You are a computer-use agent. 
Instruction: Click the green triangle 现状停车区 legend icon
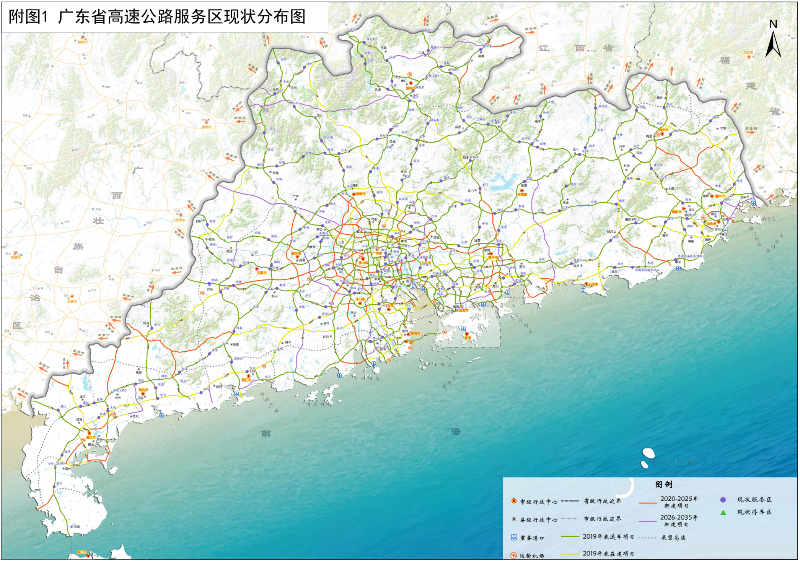[x=722, y=513]
